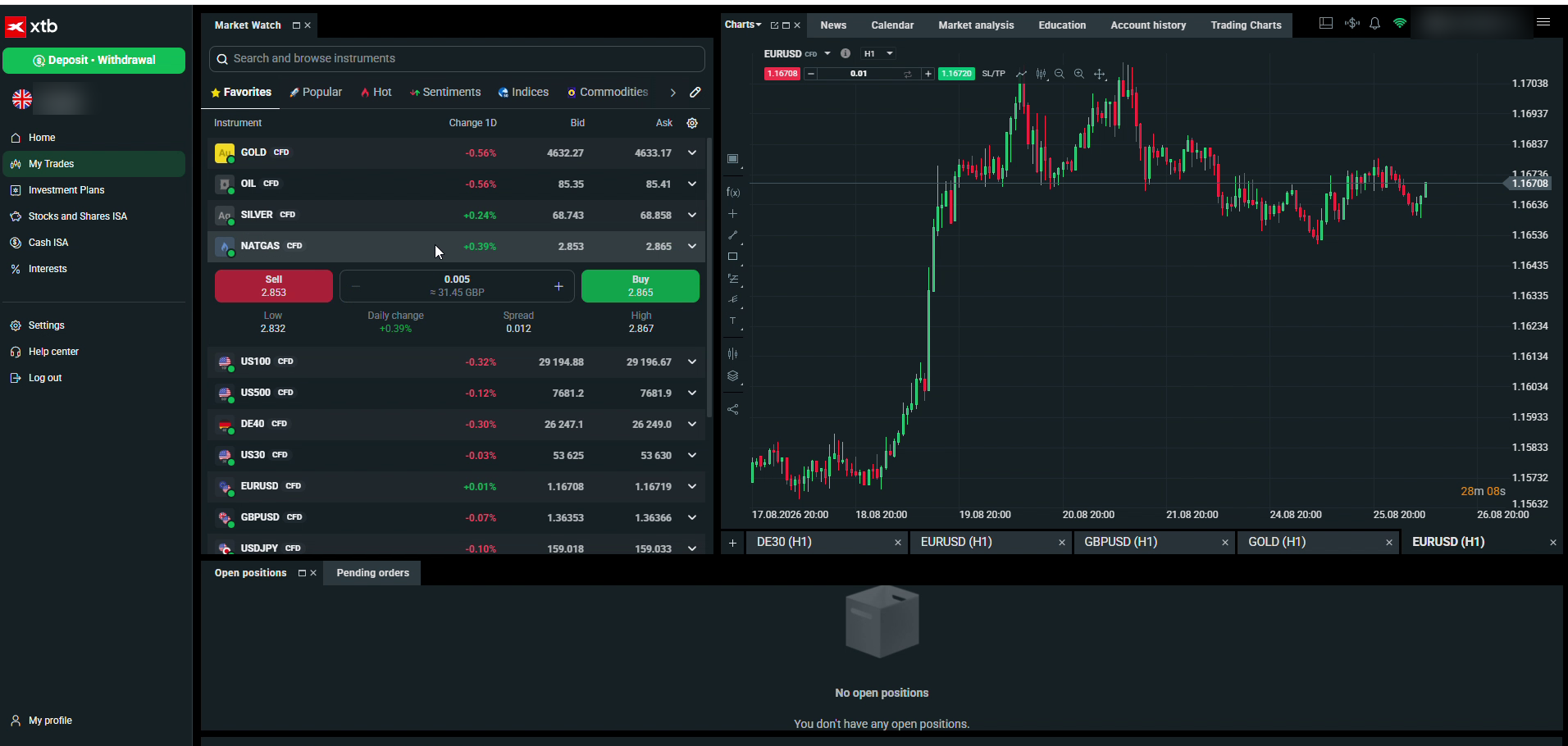Screen dimensions: 1568x746
Task: Select the crosshair plus drawing tool
Action: 733,214
